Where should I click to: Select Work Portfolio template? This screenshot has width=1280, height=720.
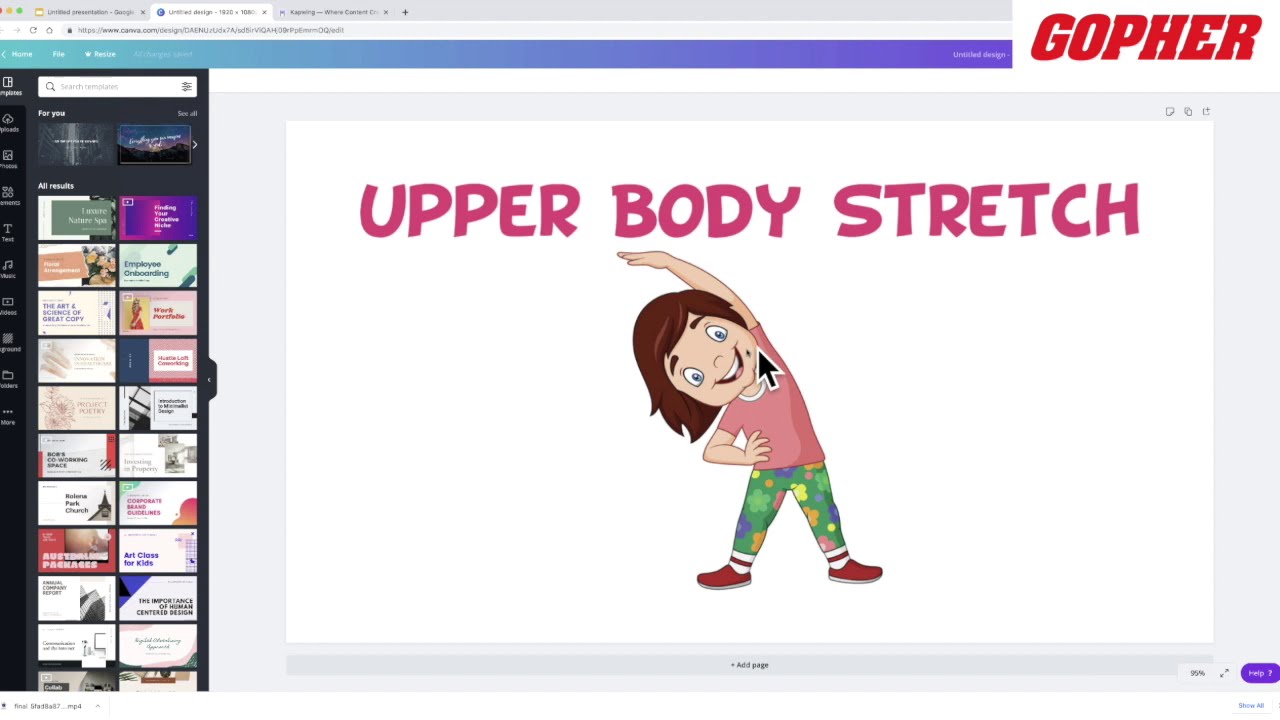158,313
